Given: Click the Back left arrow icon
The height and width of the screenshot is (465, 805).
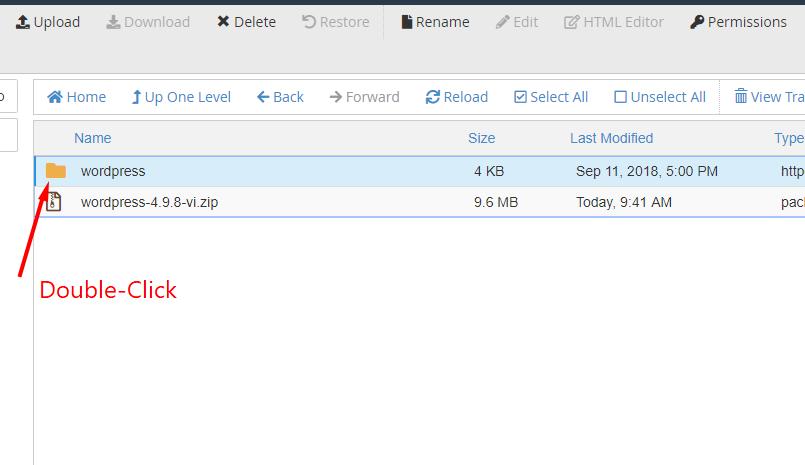Looking at the screenshot, I should (263, 97).
